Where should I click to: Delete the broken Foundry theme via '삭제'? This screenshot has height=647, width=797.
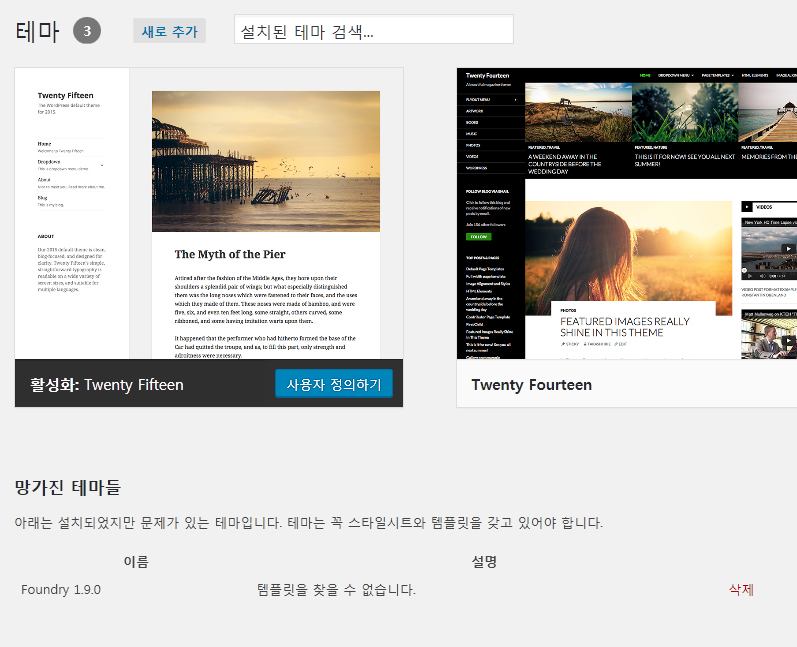tap(741, 590)
